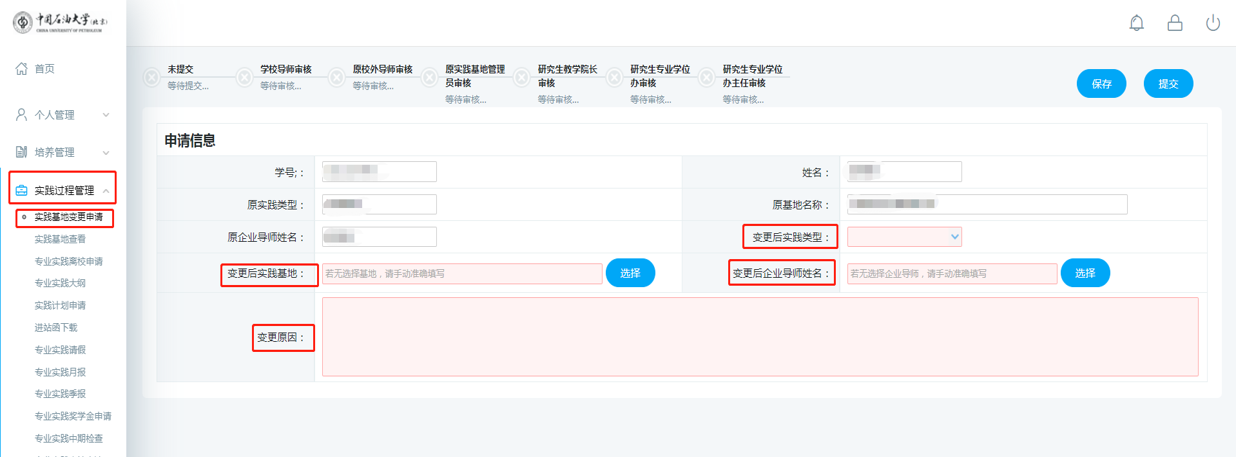Expand the 个人管理 menu chevron
Image resolution: width=1236 pixels, height=457 pixels.
coord(106,115)
